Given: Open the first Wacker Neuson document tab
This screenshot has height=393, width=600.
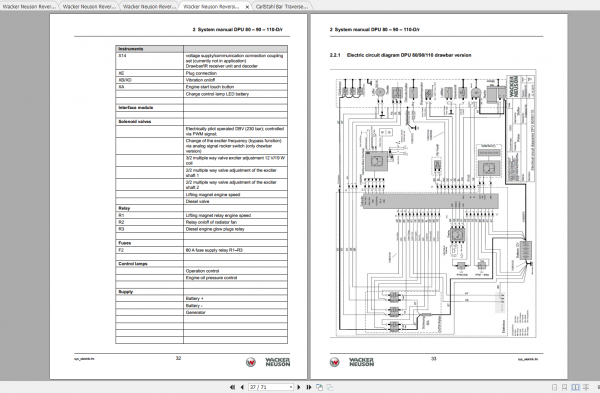Looking at the screenshot, I should [x=29, y=7].
